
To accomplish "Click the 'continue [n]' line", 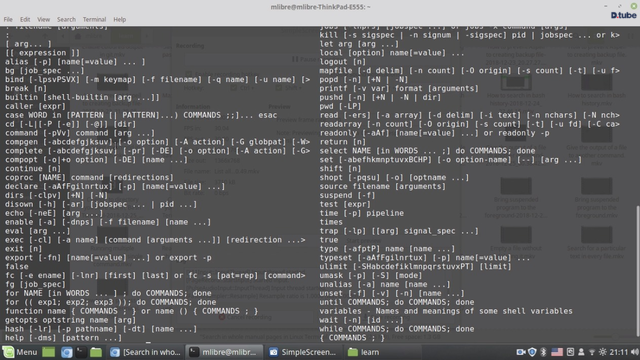I will point(33,169).
